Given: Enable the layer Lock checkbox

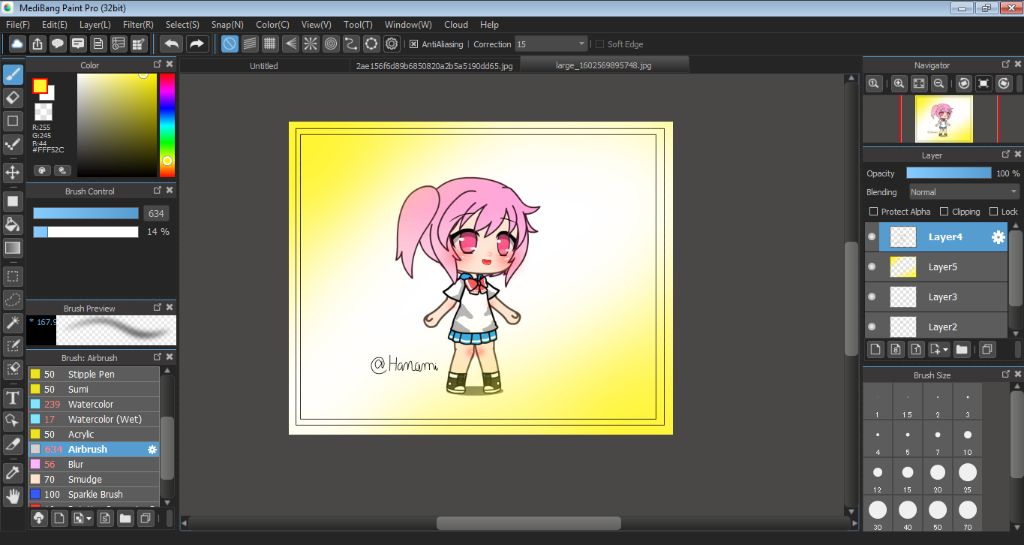Looking at the screenshot, I should [x=993, y=211].
